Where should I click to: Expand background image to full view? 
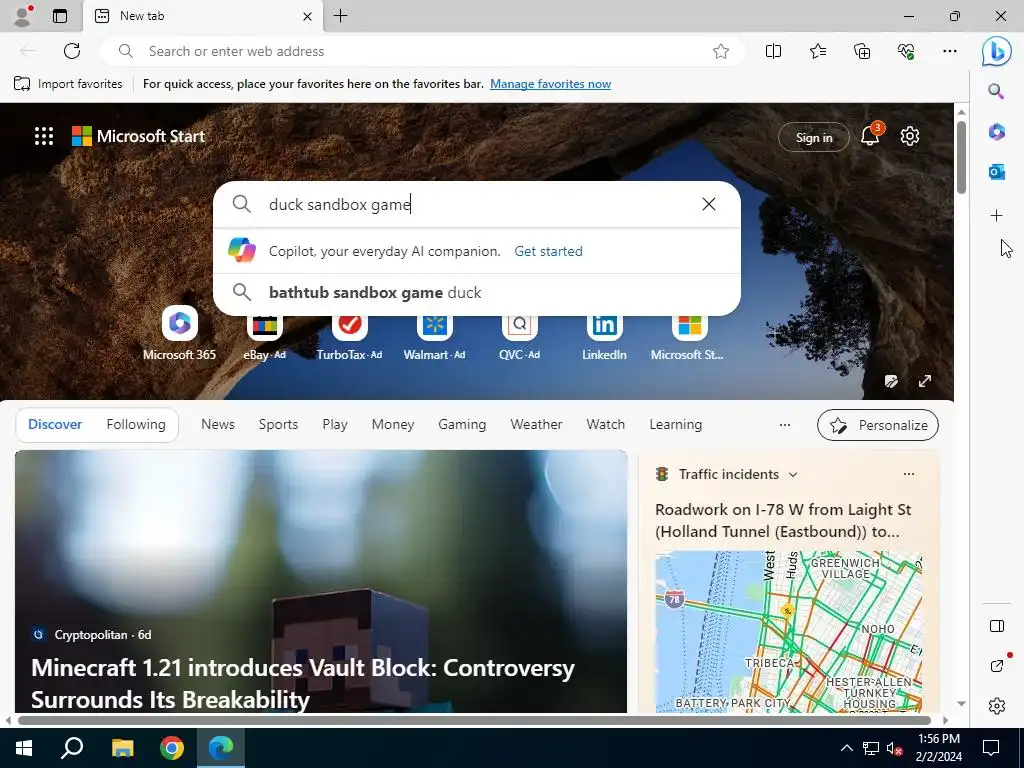pos(925,381)
